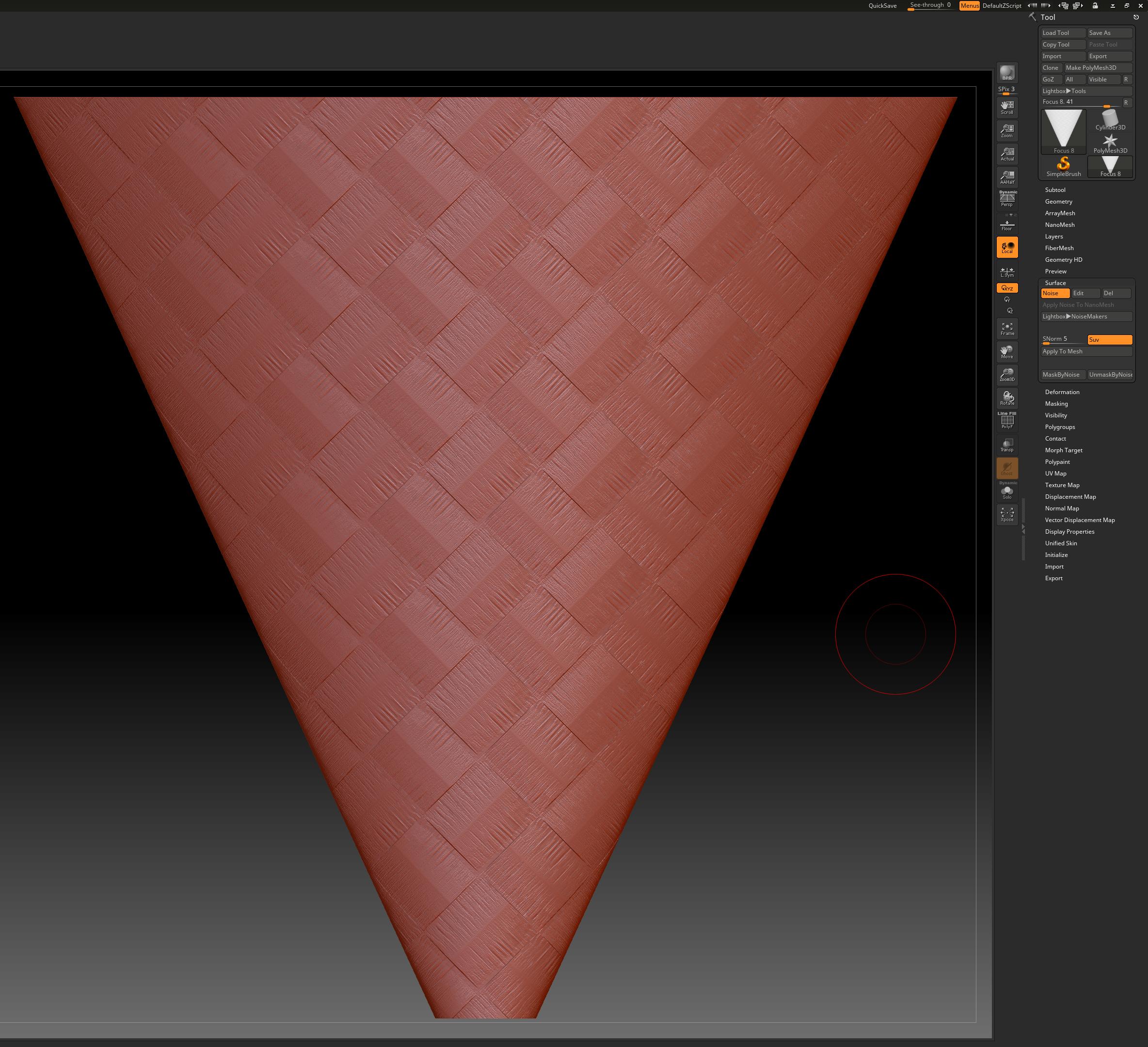Select the Move view tool
The width and height of the screenshot is (1148, 1047).
1007,352
